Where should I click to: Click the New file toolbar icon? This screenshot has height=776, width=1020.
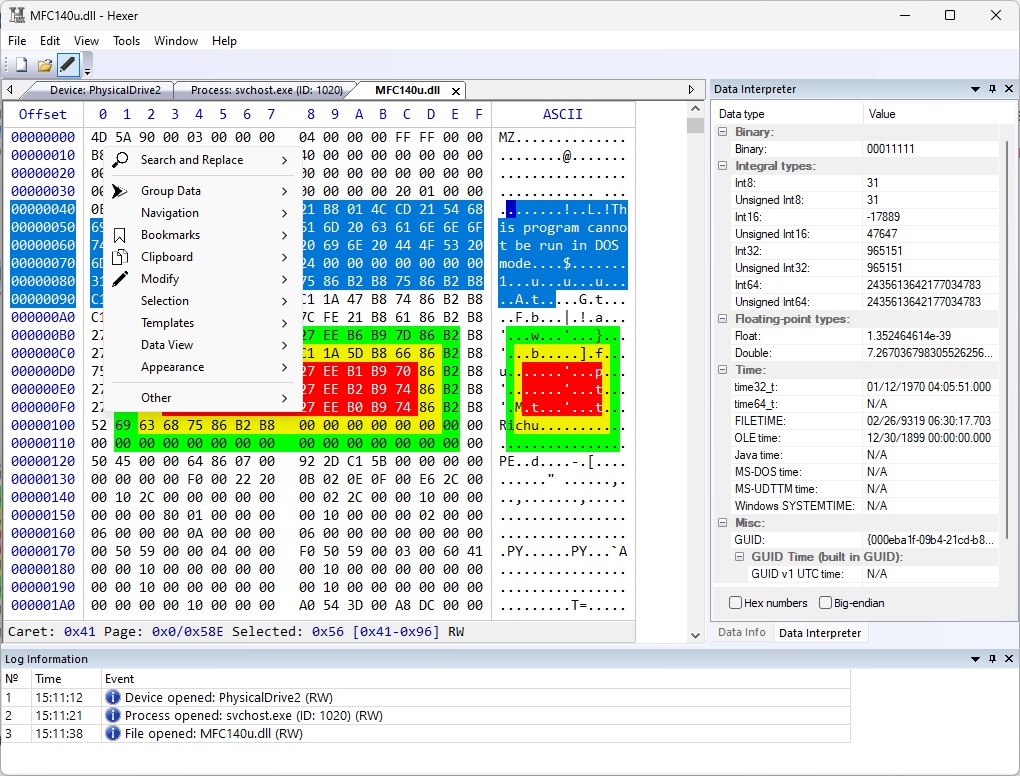[x=21, y=64]
